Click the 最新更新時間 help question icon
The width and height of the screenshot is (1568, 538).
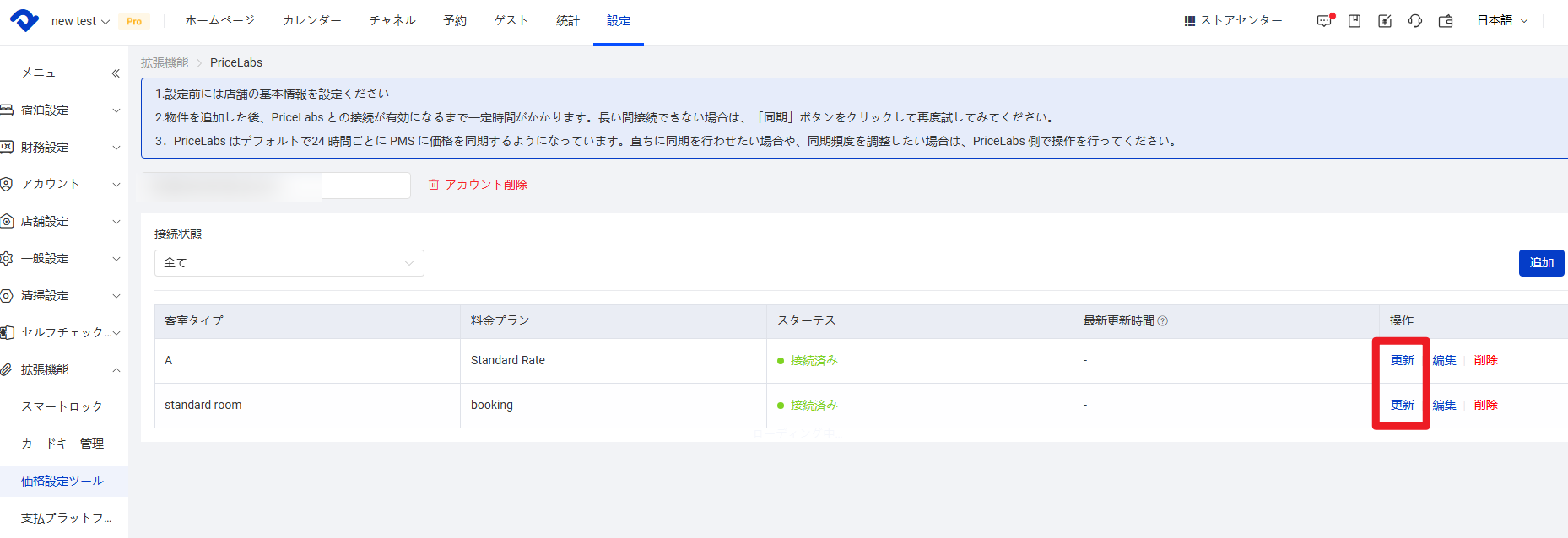click(1163, 321)
